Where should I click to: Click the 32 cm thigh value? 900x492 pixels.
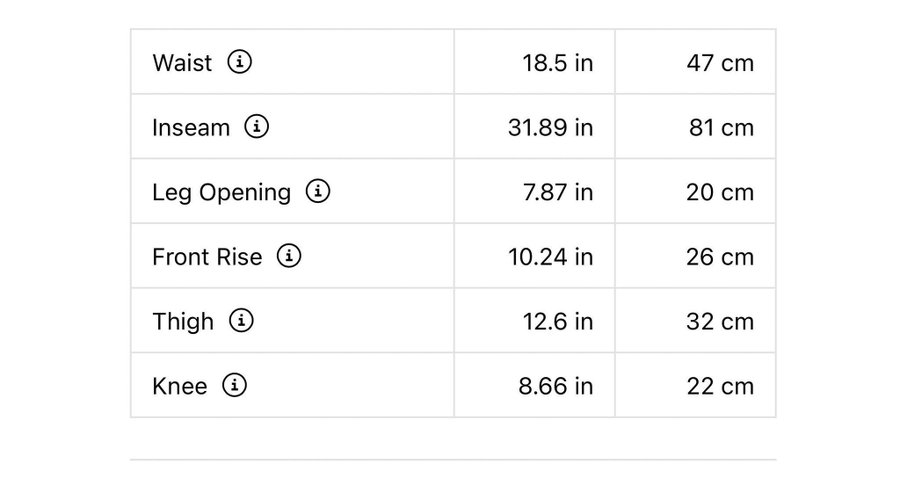(720, 321)
